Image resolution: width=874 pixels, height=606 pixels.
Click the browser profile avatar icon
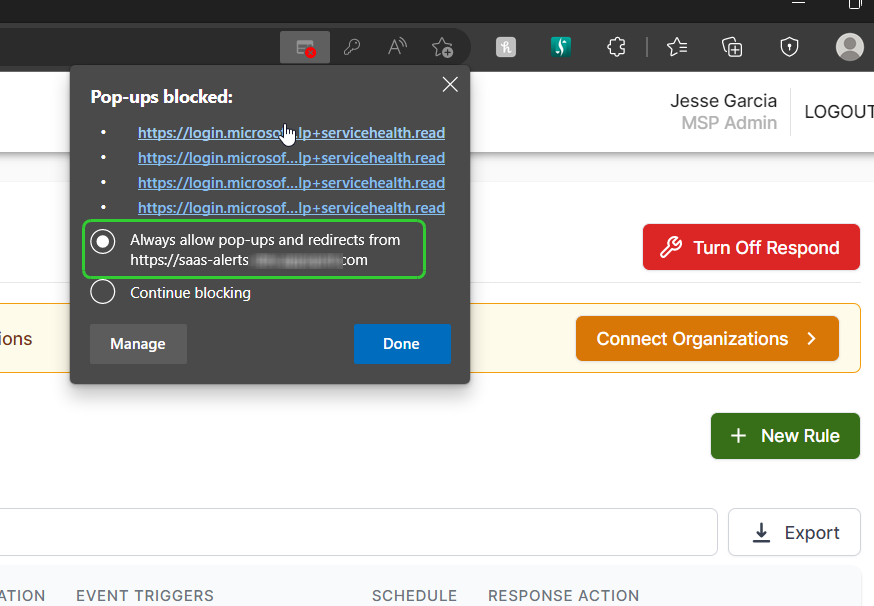tap(849, 47)
